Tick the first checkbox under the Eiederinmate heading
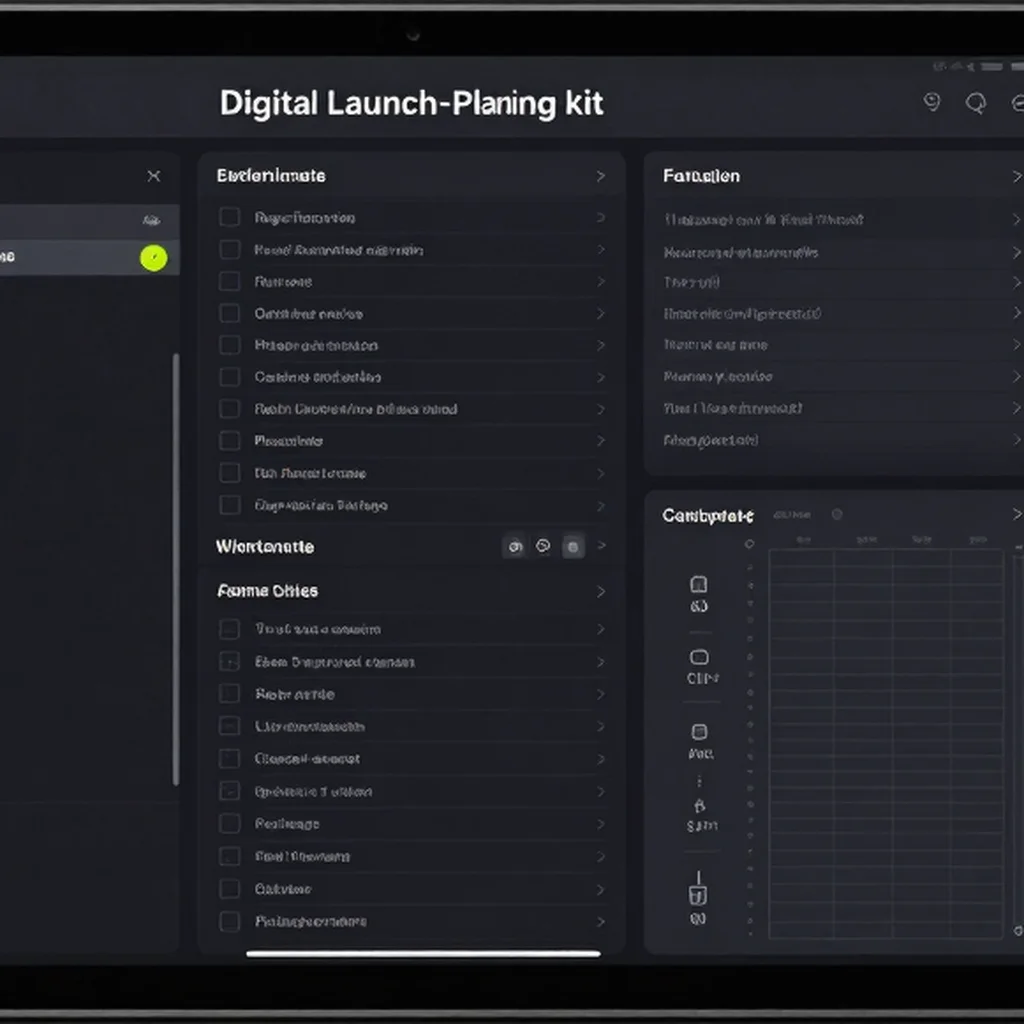The image size is (1024, 1024). tap(229, 217)
